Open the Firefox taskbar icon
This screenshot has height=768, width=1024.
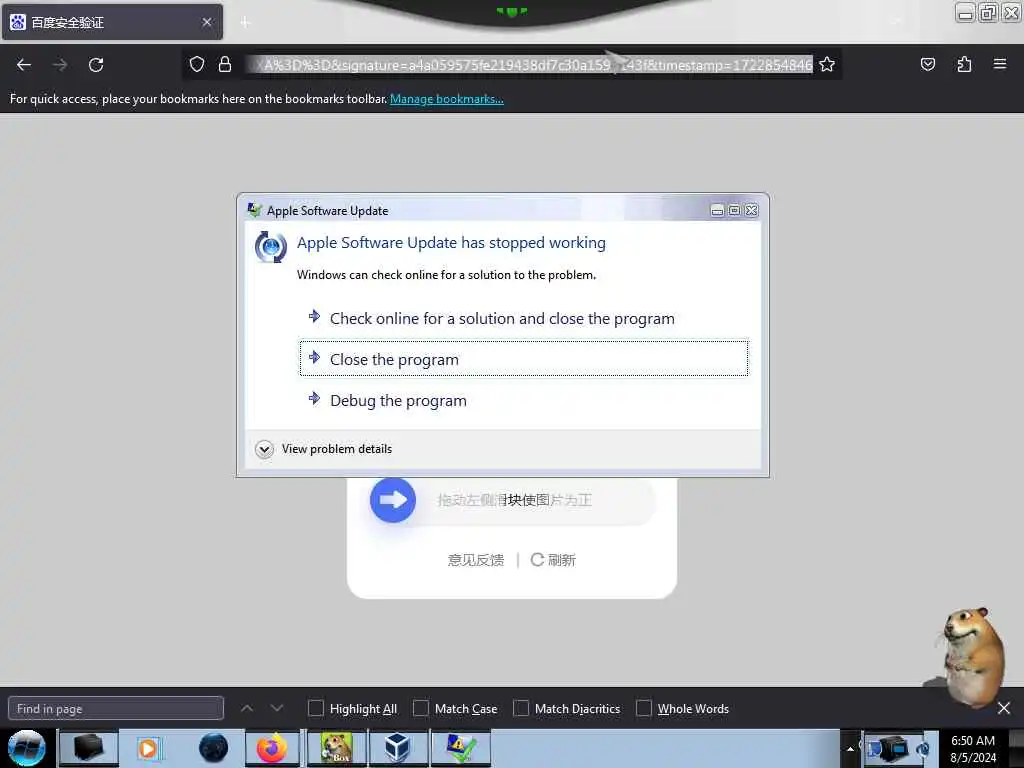(272, 748)
